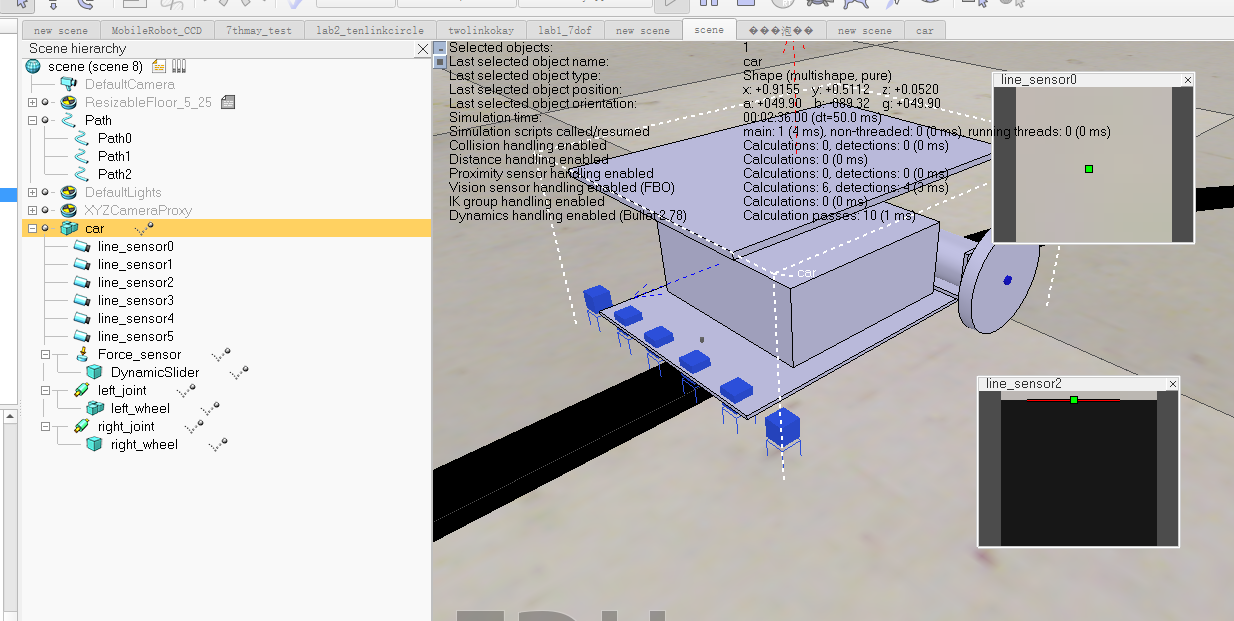Click the right_wheel cube icon

(x=95, y=445)
